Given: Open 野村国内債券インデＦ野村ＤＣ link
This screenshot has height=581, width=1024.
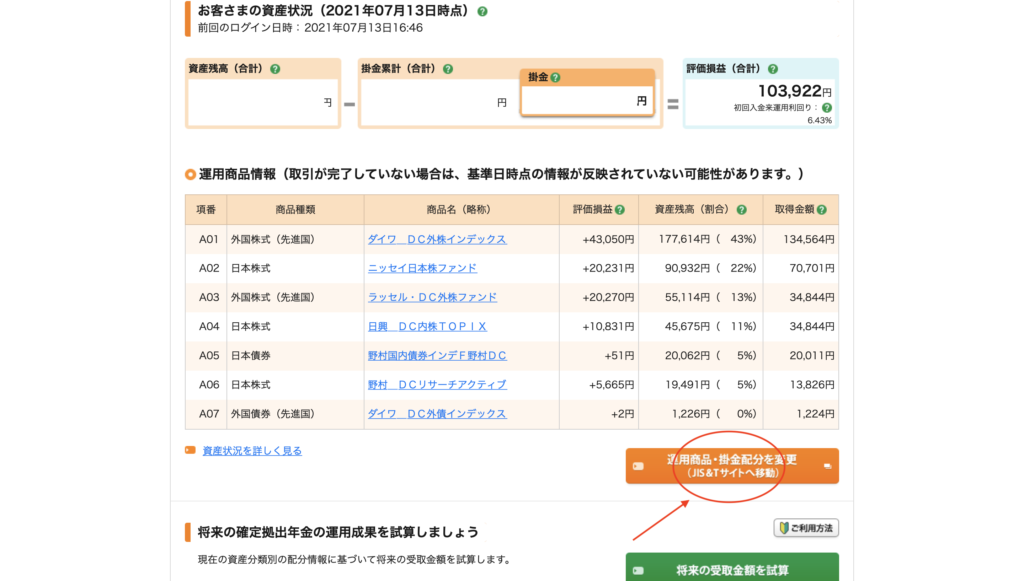Looking at the screenshot, I should pos(437,355).
